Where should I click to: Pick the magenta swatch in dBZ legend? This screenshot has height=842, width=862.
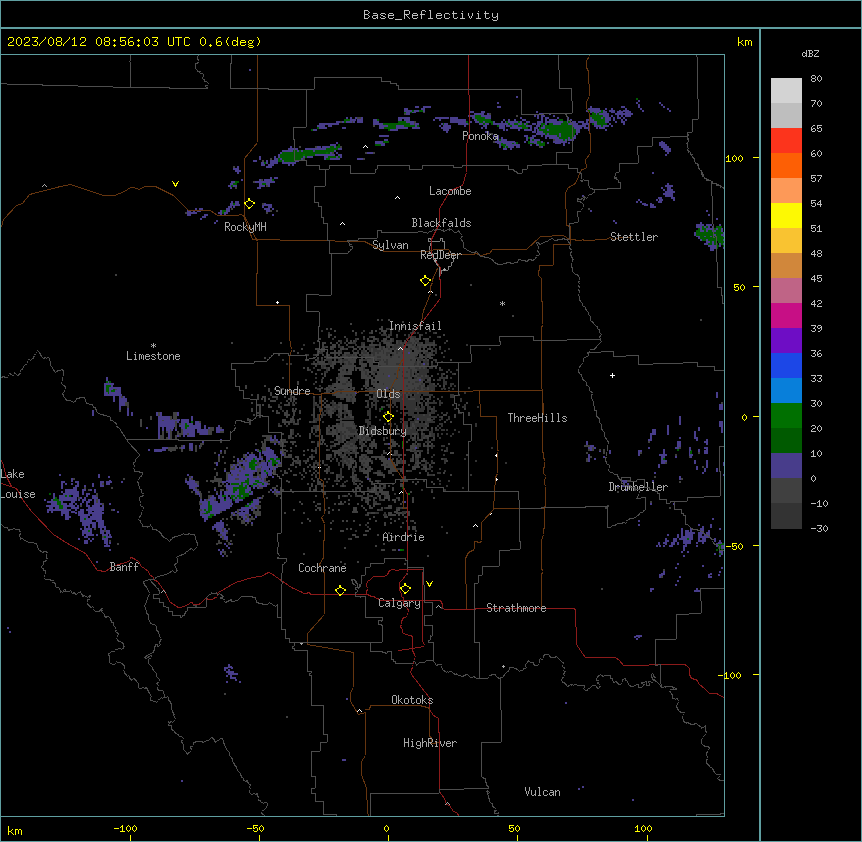pos(786,315)
